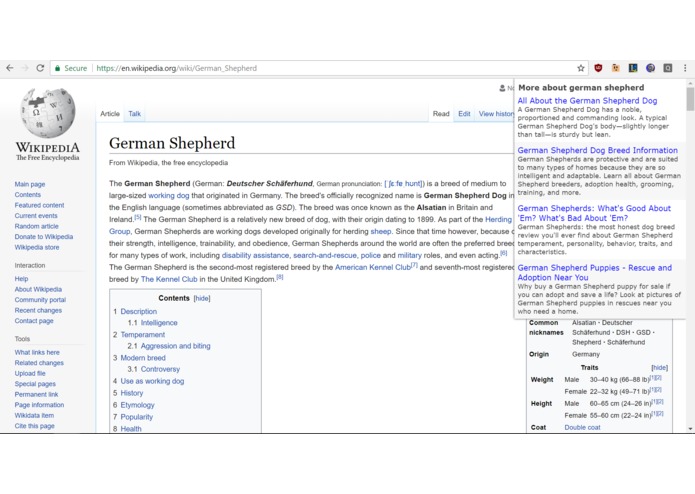Open About Wikipedia link
Image resolution: width=695 pixels, height=494 pixels.
pos(38,290)
